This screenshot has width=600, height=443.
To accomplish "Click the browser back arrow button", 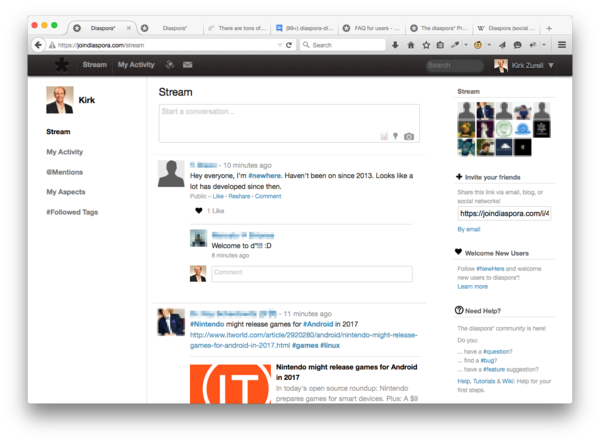I will click(38, 45).
